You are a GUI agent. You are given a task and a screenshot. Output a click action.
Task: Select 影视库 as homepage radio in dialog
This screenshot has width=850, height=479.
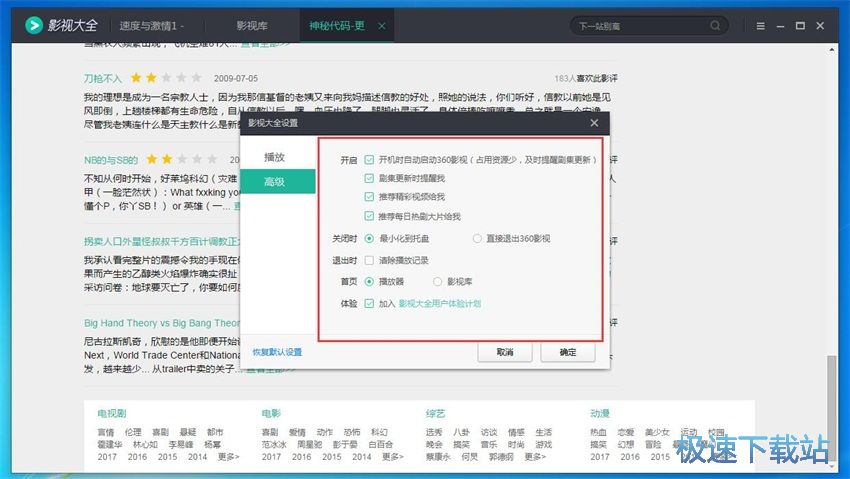click(x=437, y=282)
